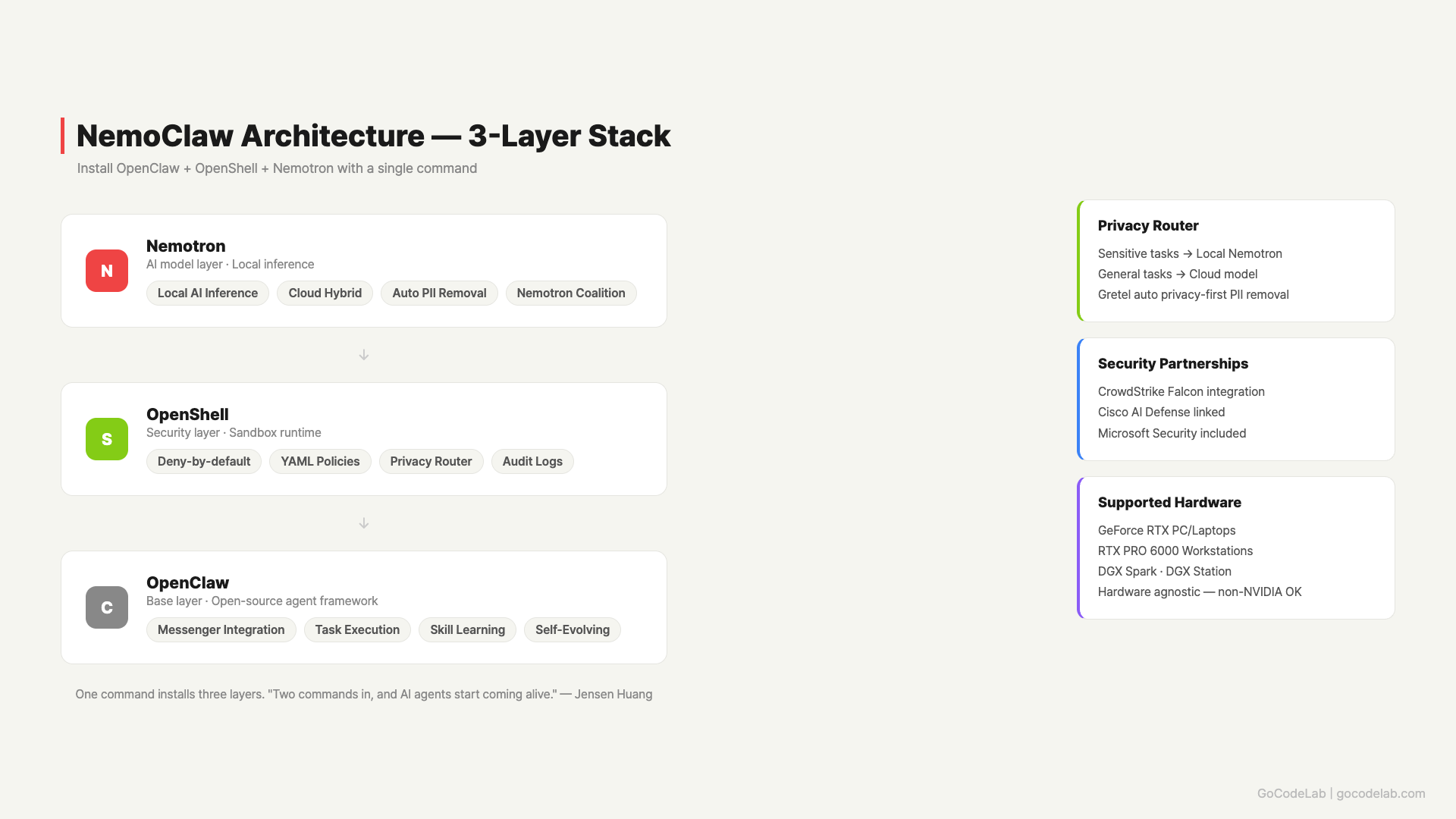
Task: Expand the arrow between OpenShell and OpenClaw
Action: pos(364,522)
